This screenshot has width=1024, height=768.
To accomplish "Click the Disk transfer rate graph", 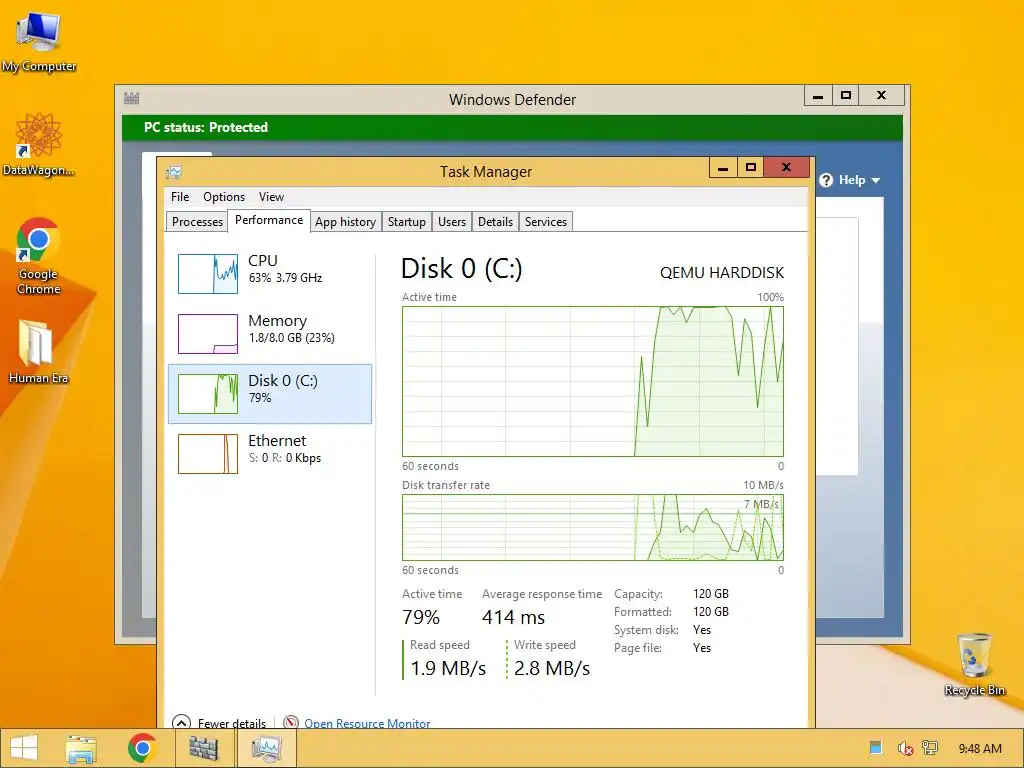I will (x=592, y=528).
